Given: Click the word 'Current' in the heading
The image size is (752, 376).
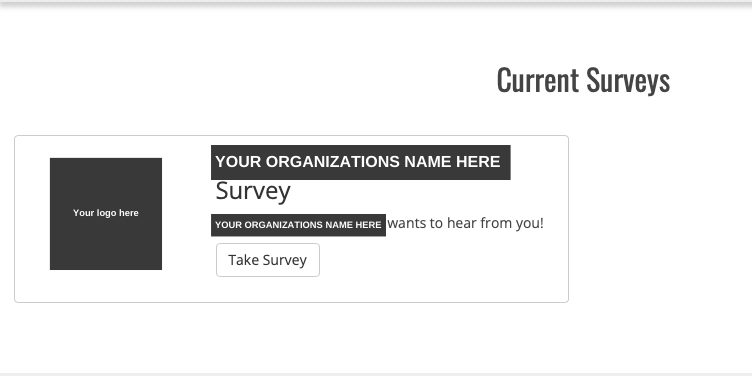Looking at the screenshot, I should coord(537,80).
